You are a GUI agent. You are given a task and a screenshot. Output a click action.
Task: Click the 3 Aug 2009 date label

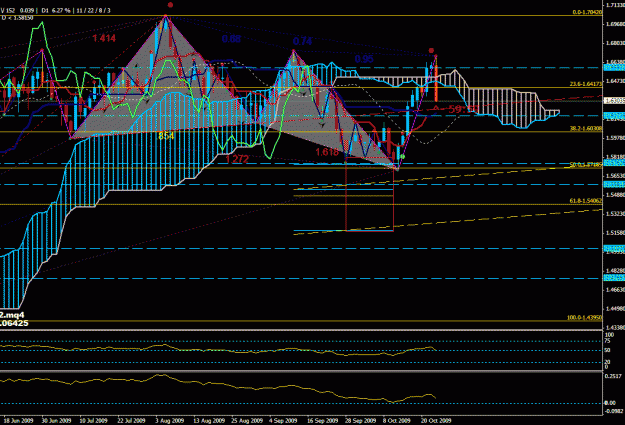[170, 421]
